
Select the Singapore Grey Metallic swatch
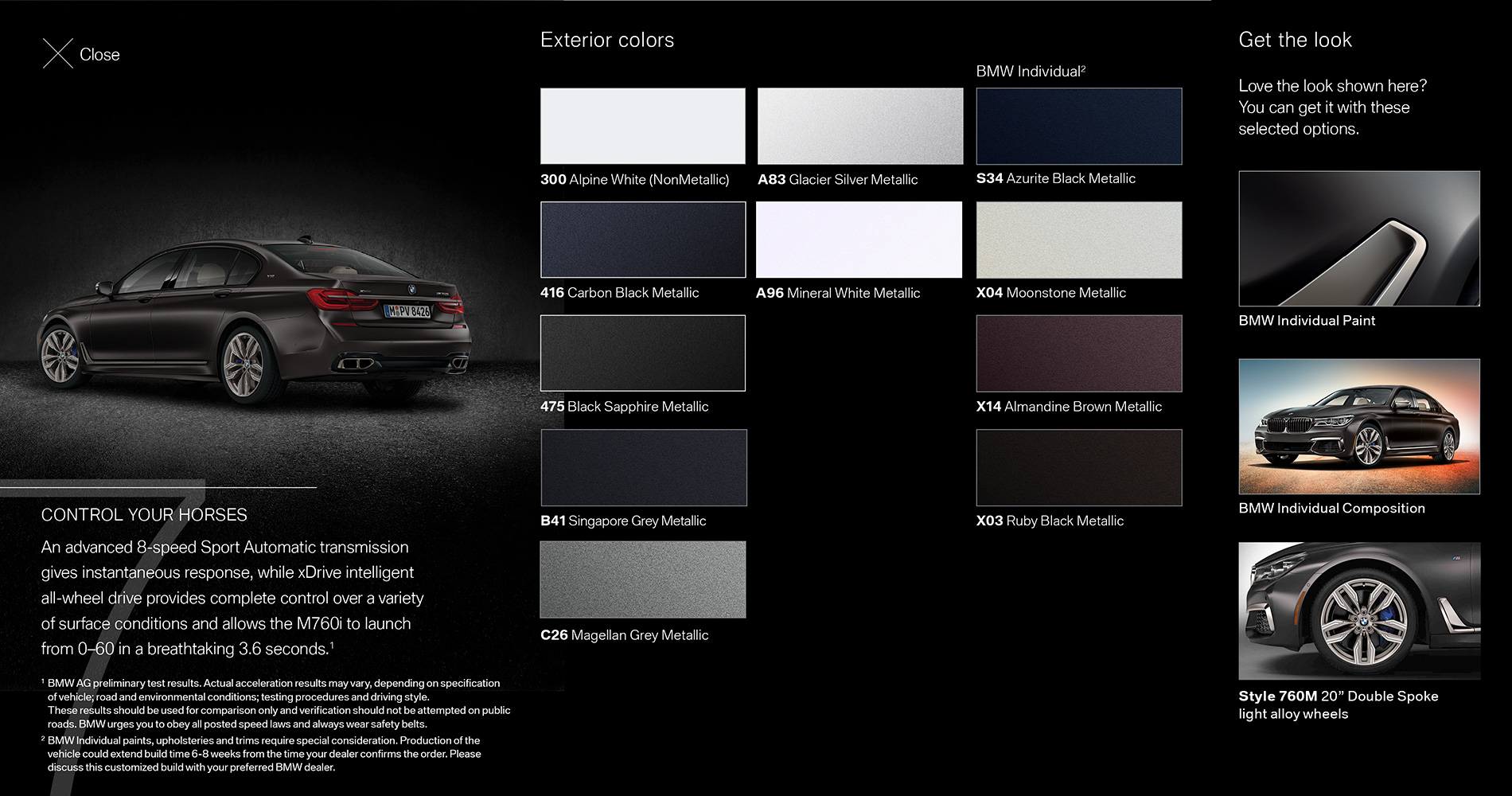[x=644, y=467]
